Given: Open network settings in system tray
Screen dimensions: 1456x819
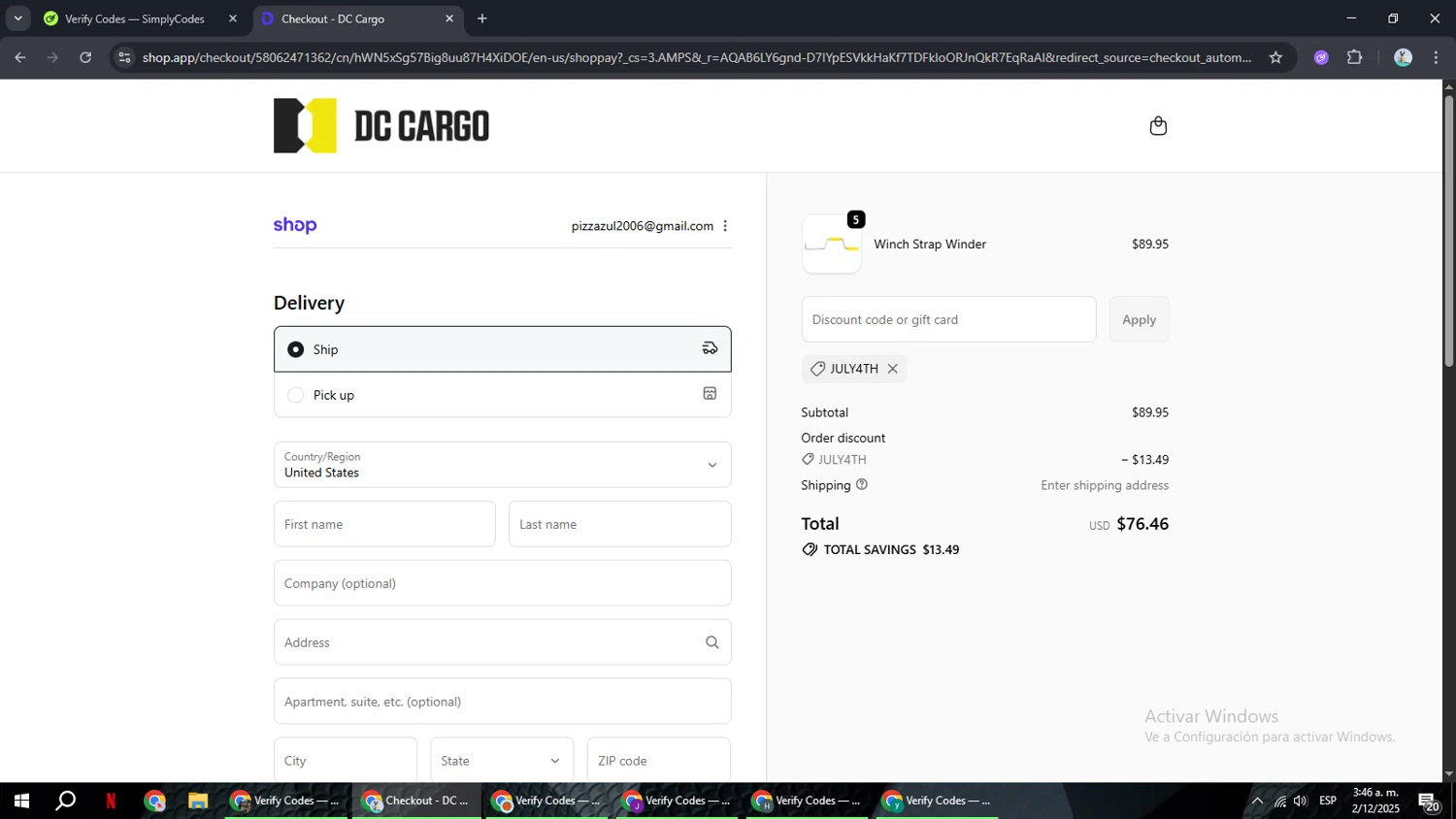Looking at the screenshot, I should (1279, 801).
